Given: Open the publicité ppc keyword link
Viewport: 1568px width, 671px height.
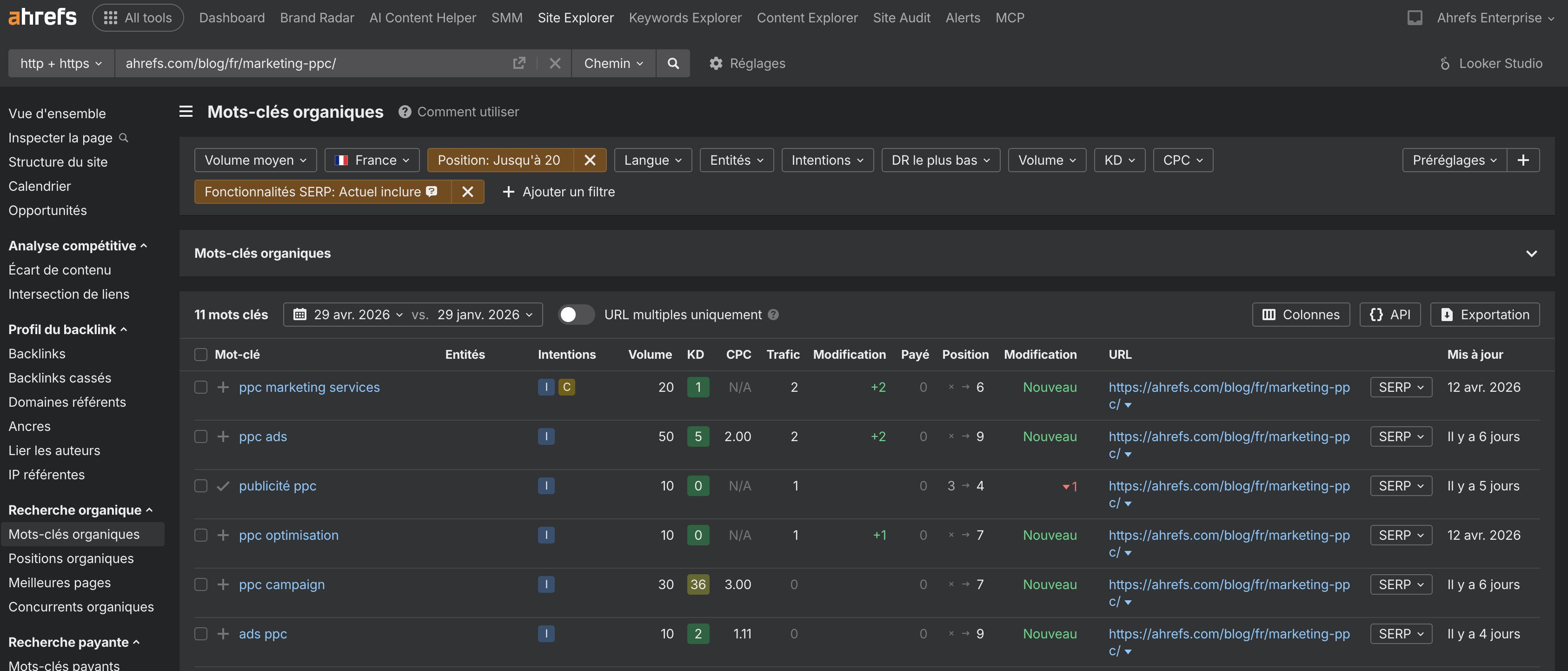Looking at the screenshot, I should point(278,486).
